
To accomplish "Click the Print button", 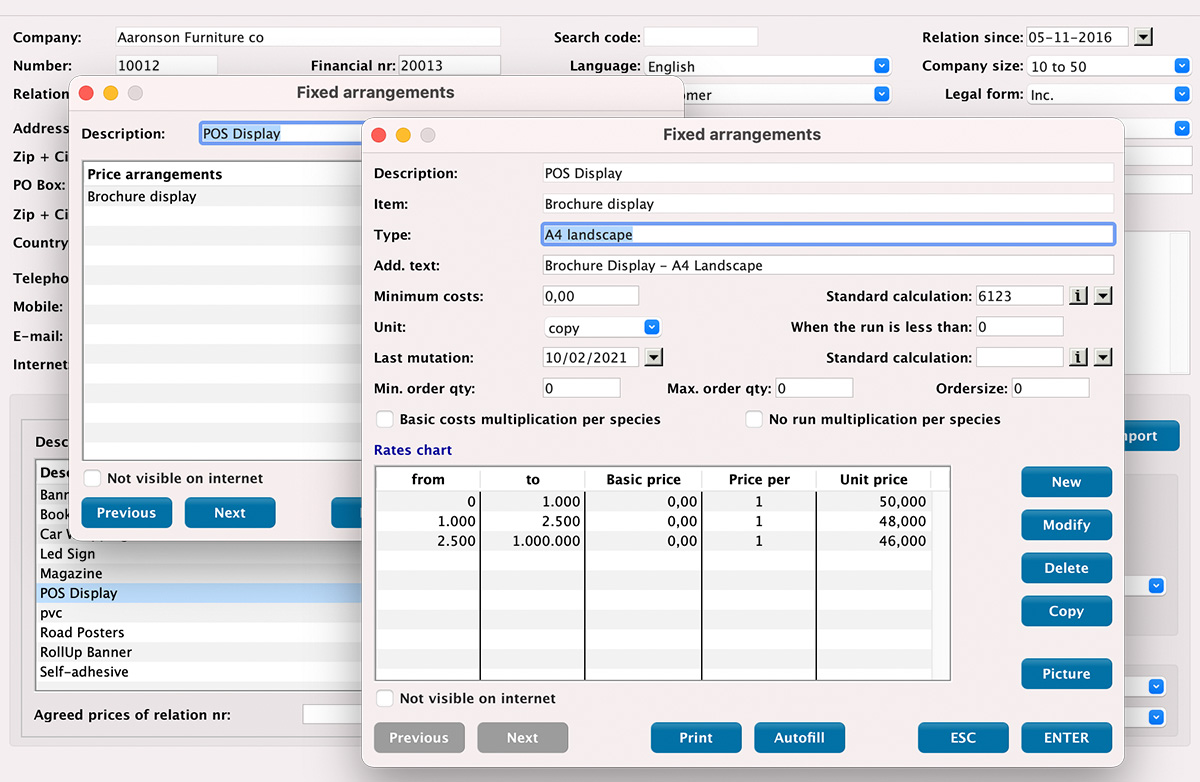I will [x=696, y=738].
